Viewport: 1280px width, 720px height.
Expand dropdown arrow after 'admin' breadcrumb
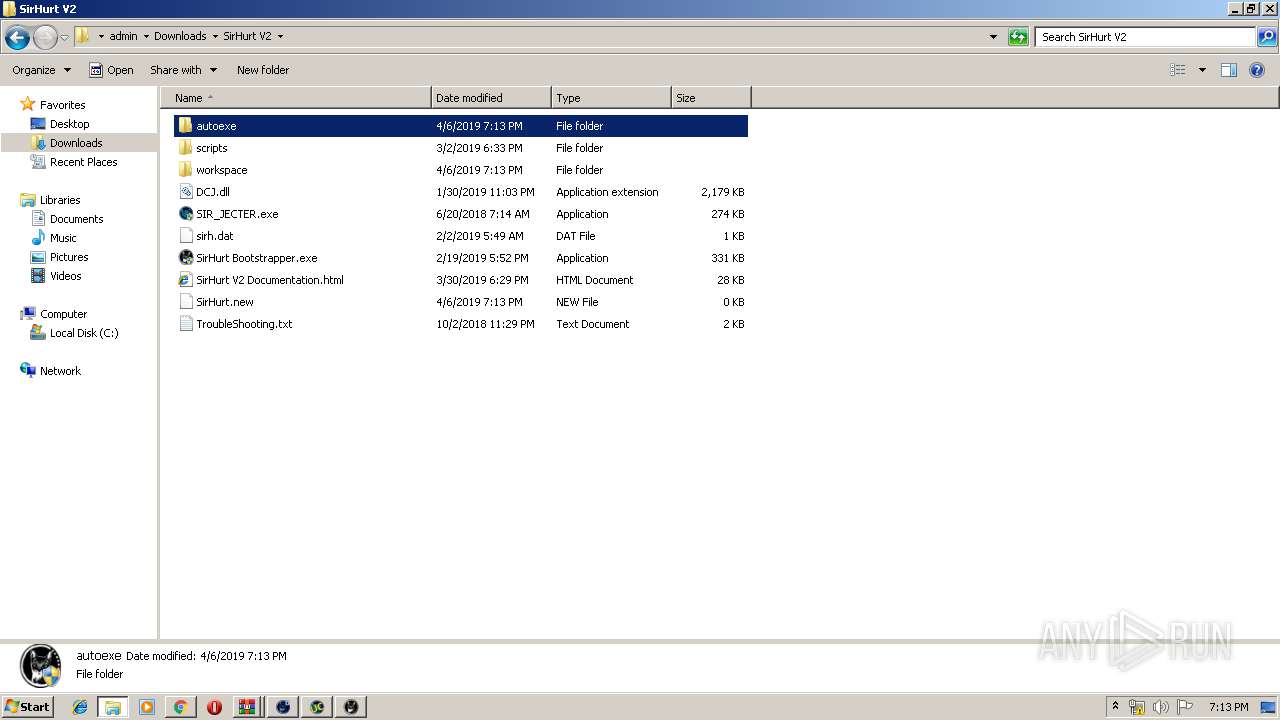146,36
